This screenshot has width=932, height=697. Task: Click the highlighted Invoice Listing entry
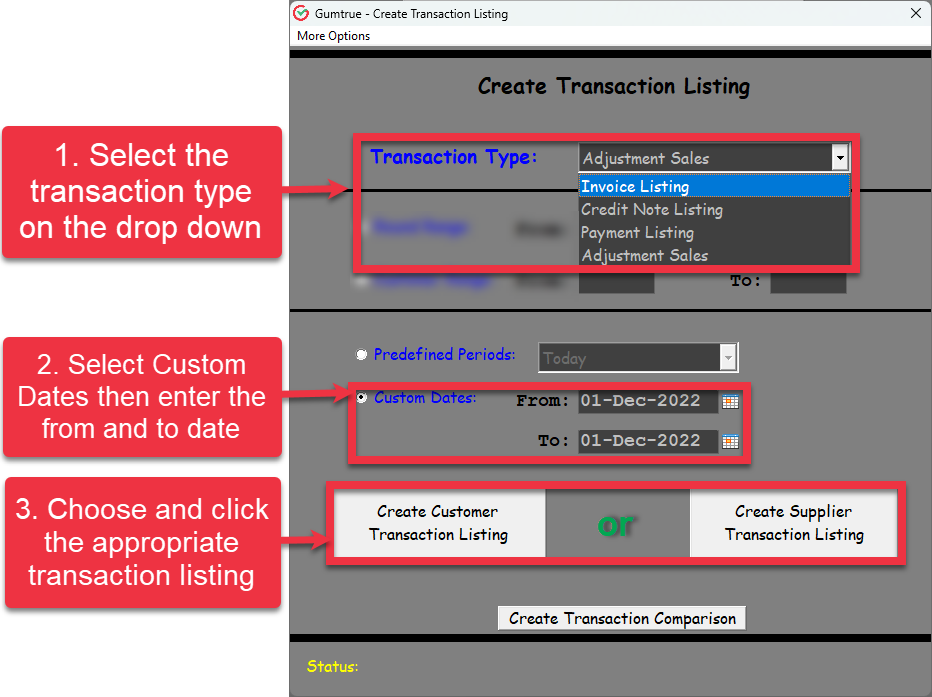click(x=636, y=186)
